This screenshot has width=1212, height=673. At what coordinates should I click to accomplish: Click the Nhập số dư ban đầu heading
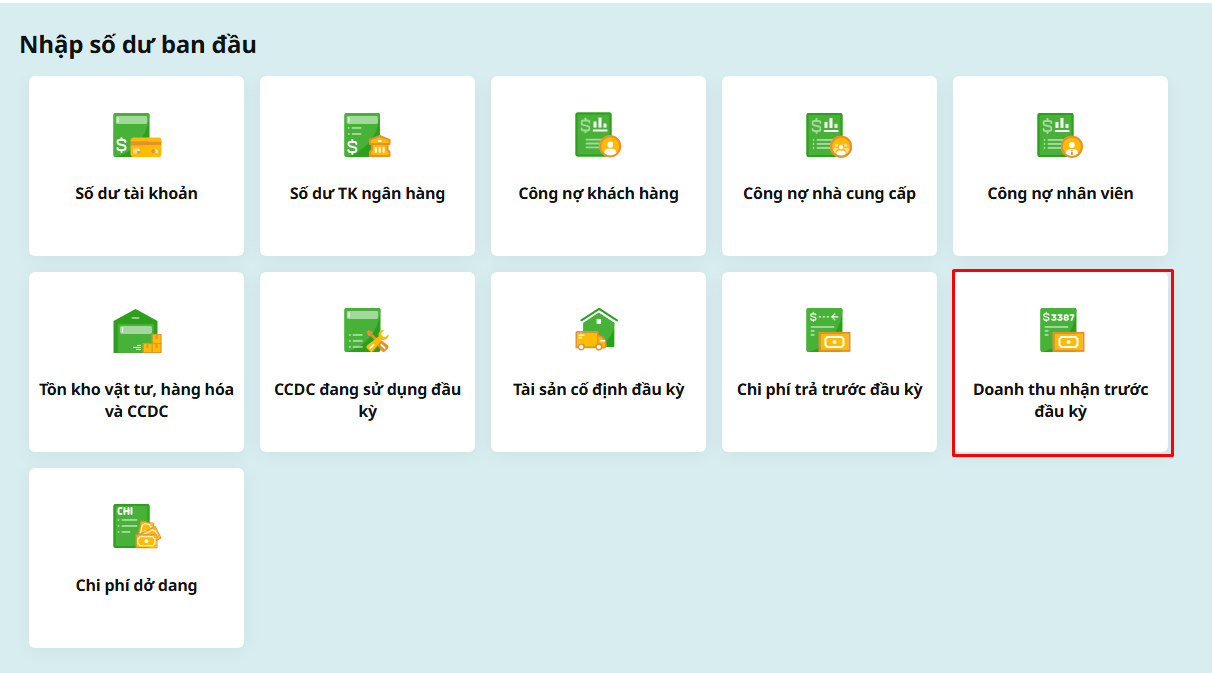coord(138,45)
